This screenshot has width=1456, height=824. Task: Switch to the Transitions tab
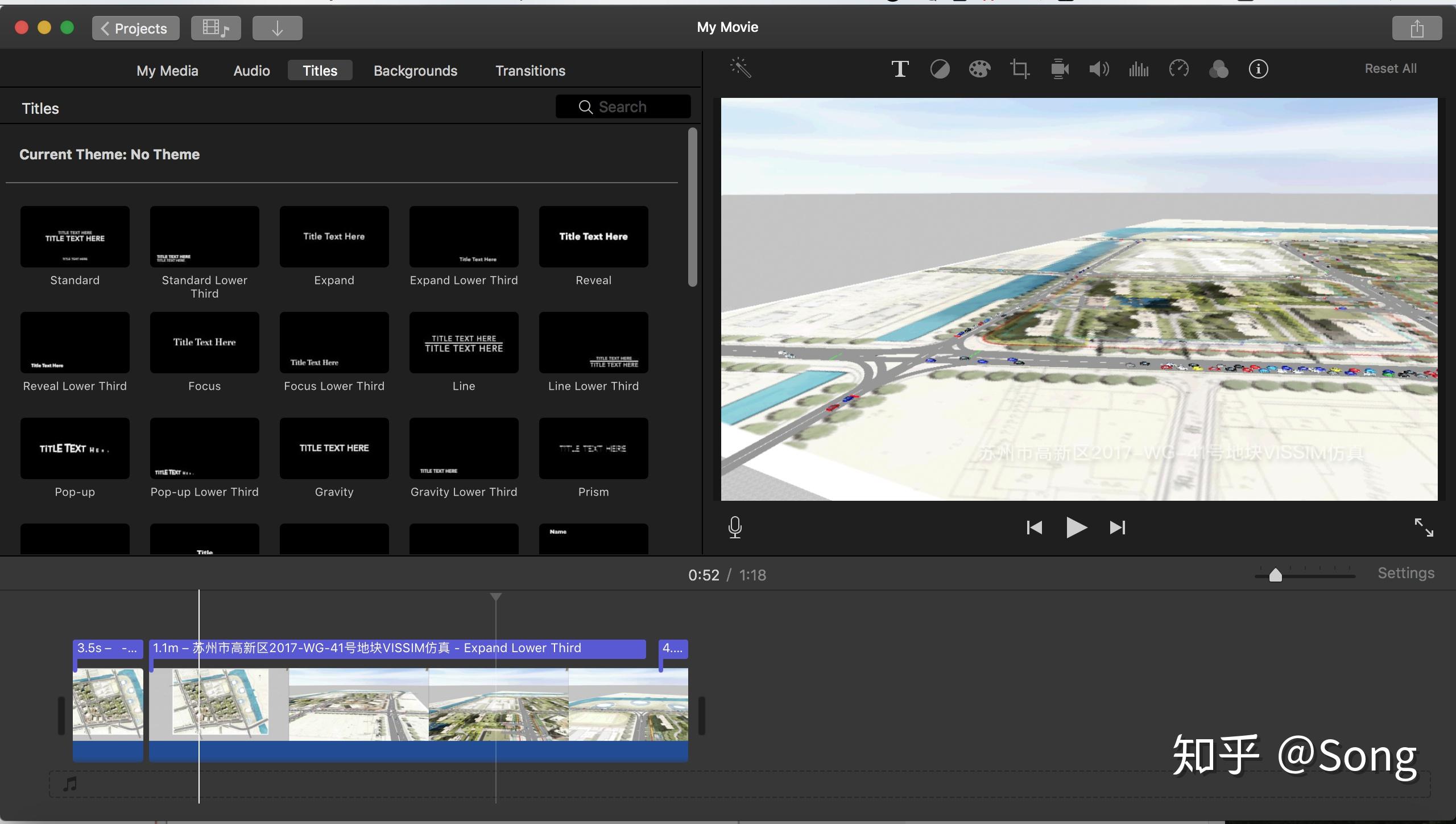pos(530,71)
